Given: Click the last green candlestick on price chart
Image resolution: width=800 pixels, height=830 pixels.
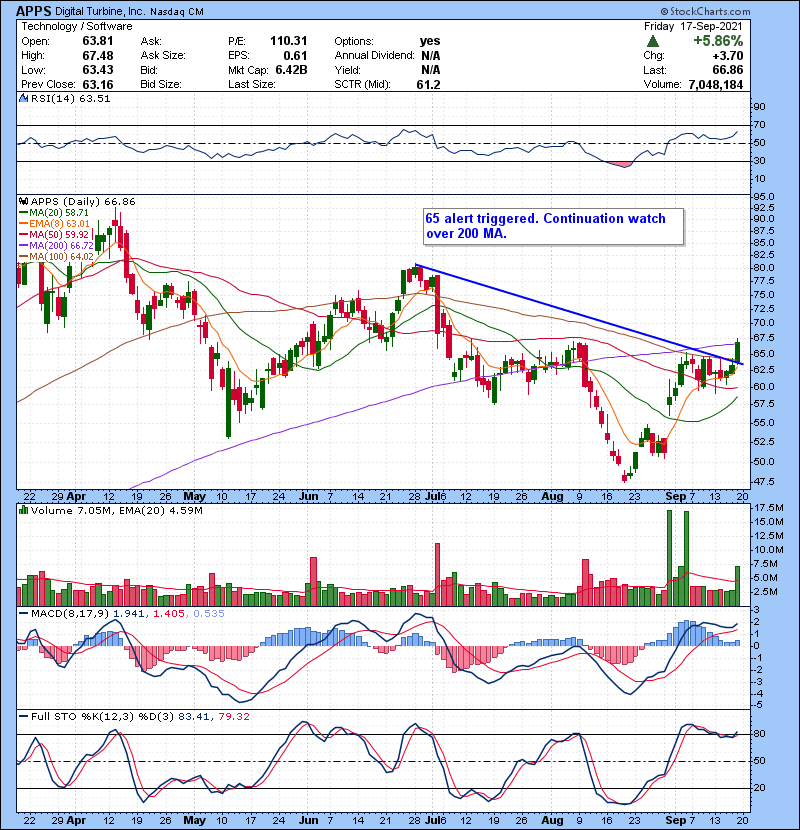Looking at the screenshot, I should [x=738, y=351].
